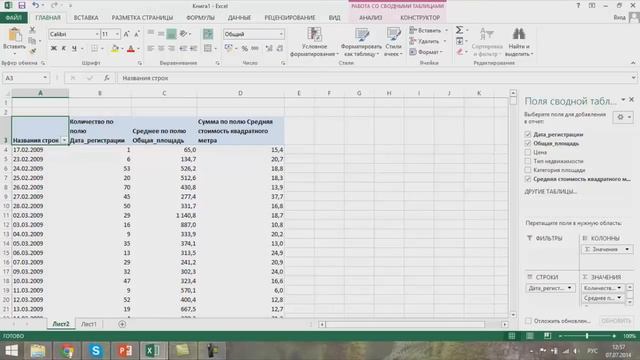The width and height of the screenshot is (640, 360).
Task: Click the fill color highlighter swatch
Action: coord(115,49)
